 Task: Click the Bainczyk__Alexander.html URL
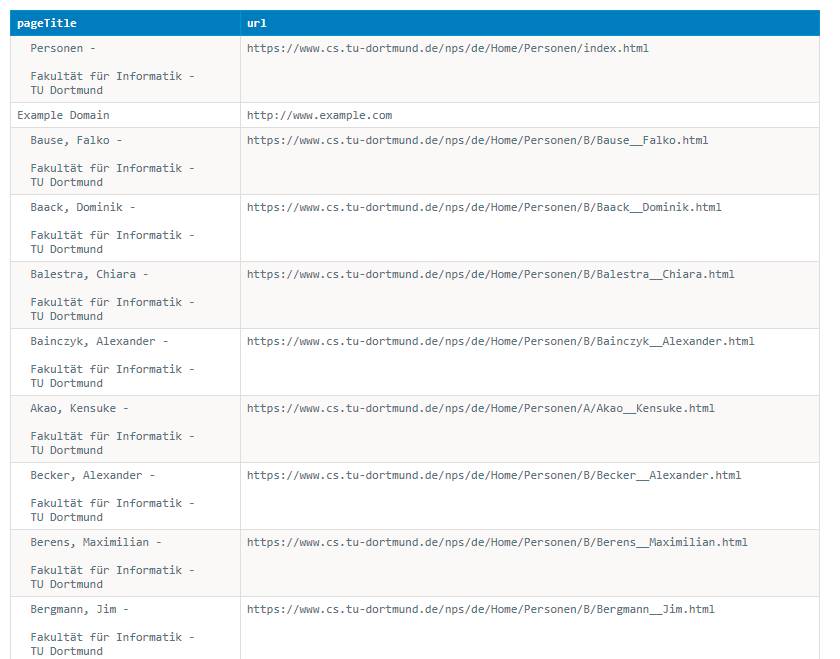(x=500, y=341)
